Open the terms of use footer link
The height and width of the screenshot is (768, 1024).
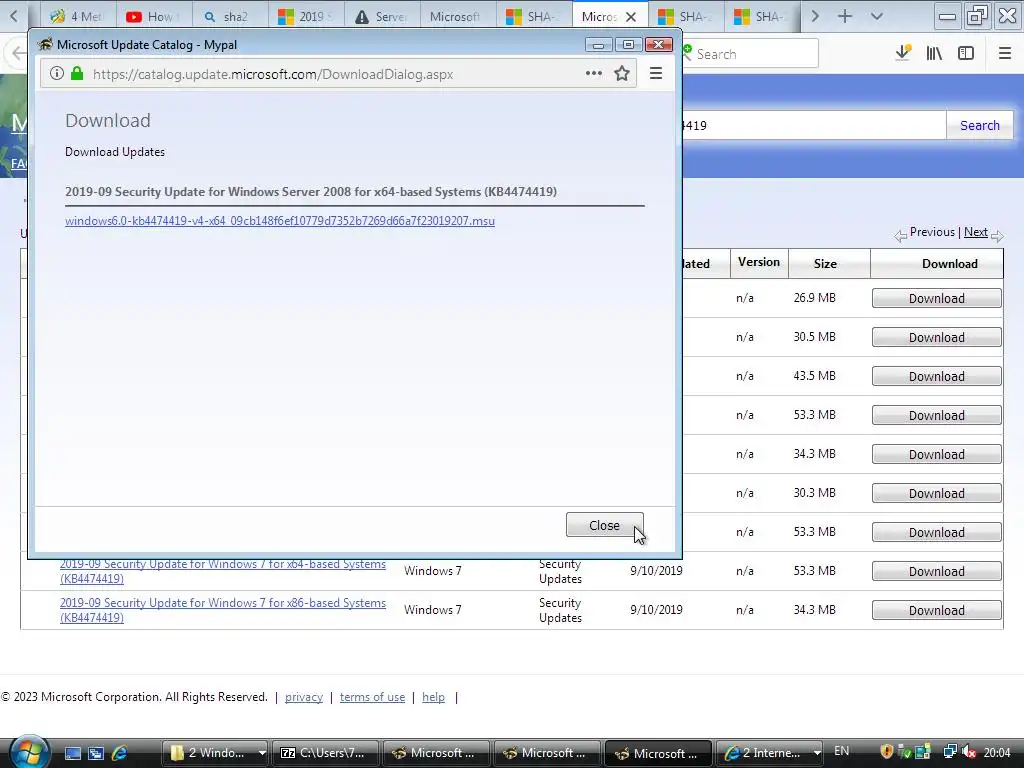click(372, 697)
